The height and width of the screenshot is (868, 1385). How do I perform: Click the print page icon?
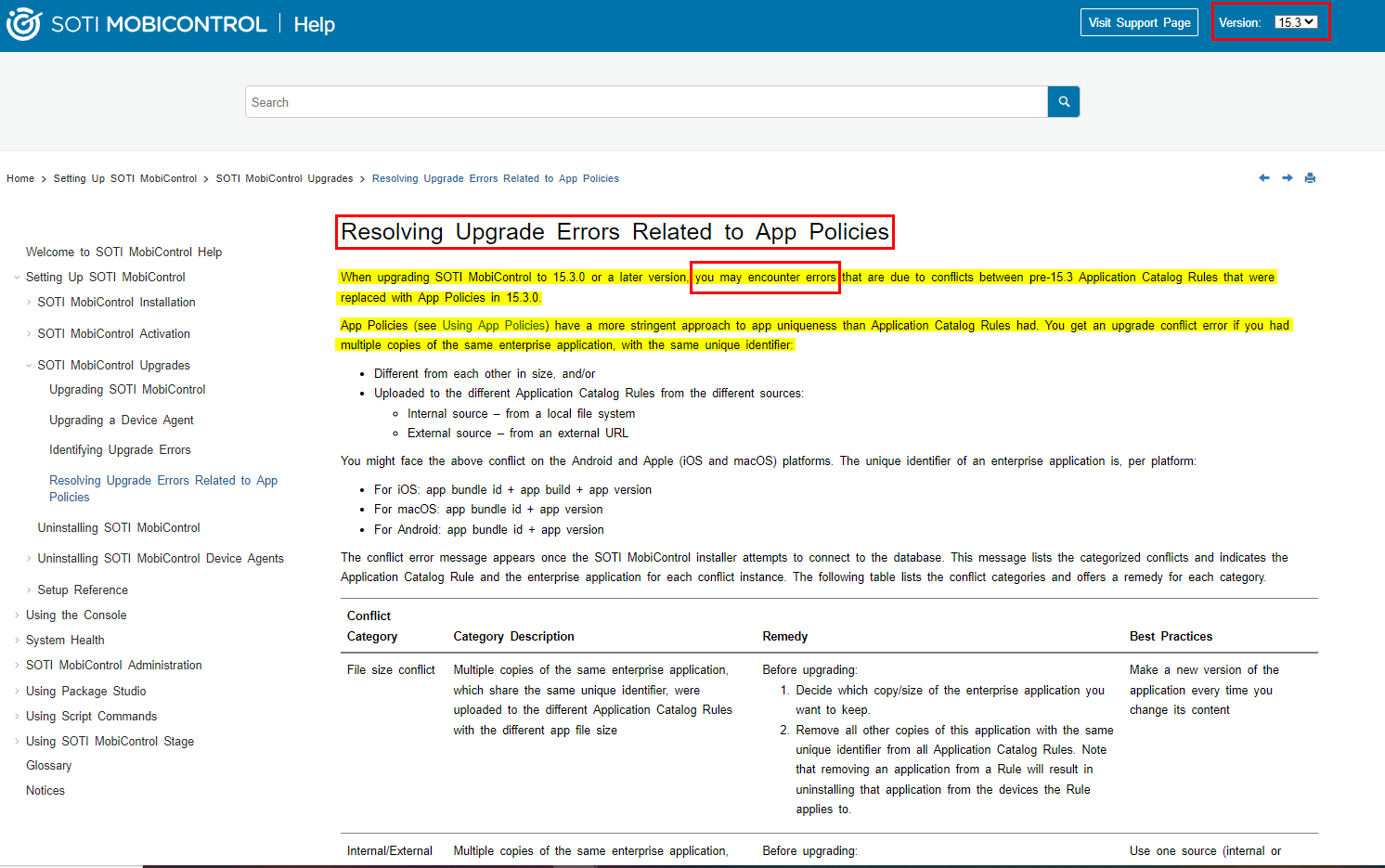(1310, 178)
